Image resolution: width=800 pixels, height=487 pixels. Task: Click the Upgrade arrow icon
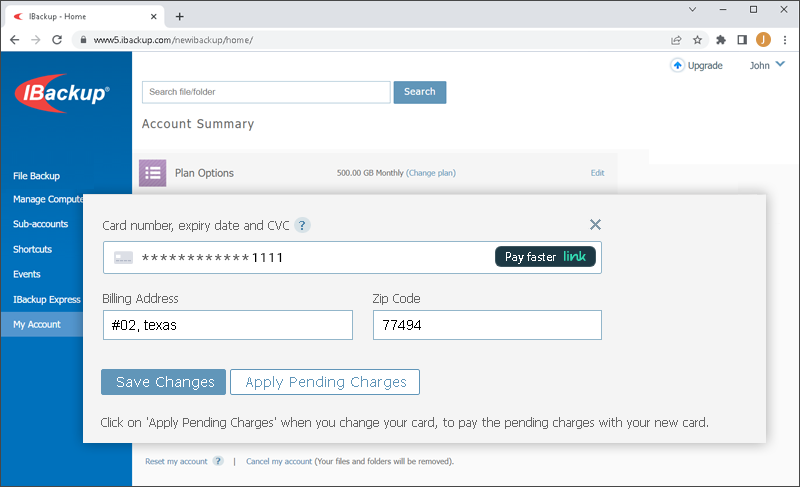(x=677, y=65)
